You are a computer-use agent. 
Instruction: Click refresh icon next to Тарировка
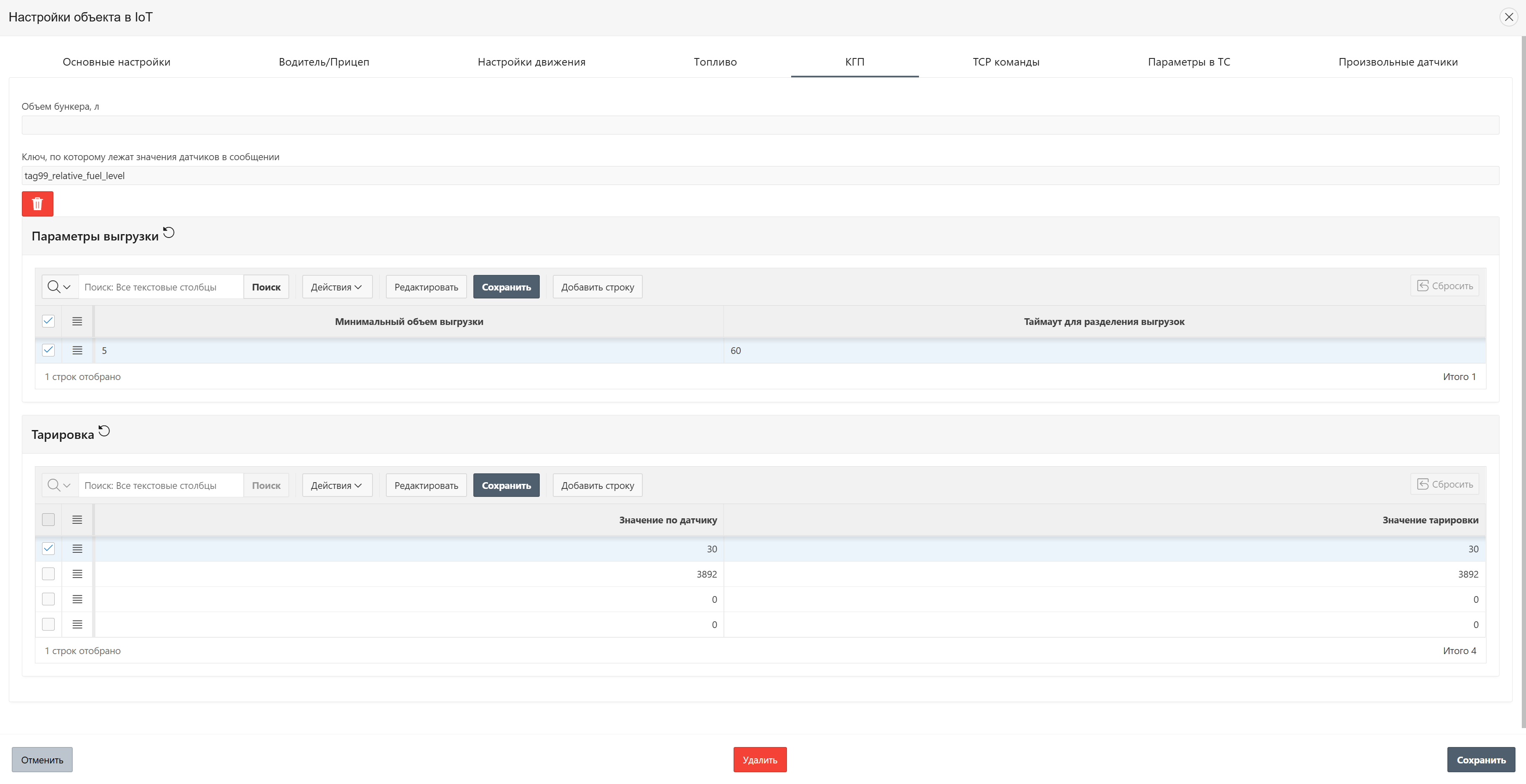[x=104, y=431]
